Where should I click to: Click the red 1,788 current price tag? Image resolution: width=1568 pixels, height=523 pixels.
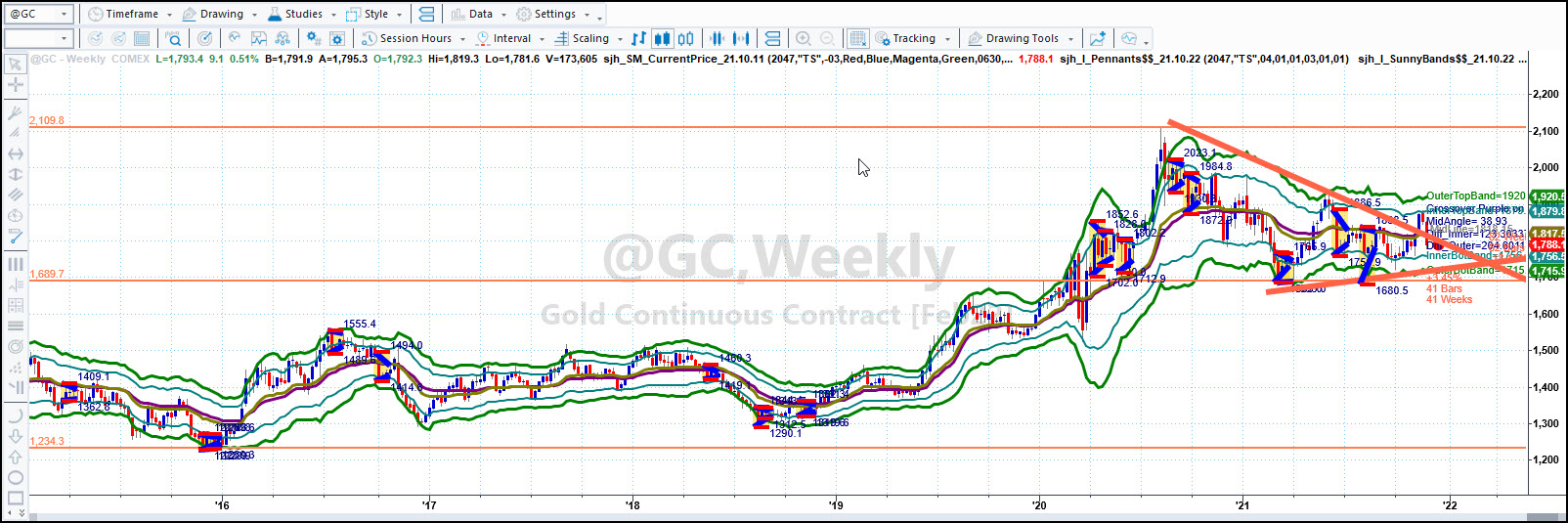pos(1547,245)
